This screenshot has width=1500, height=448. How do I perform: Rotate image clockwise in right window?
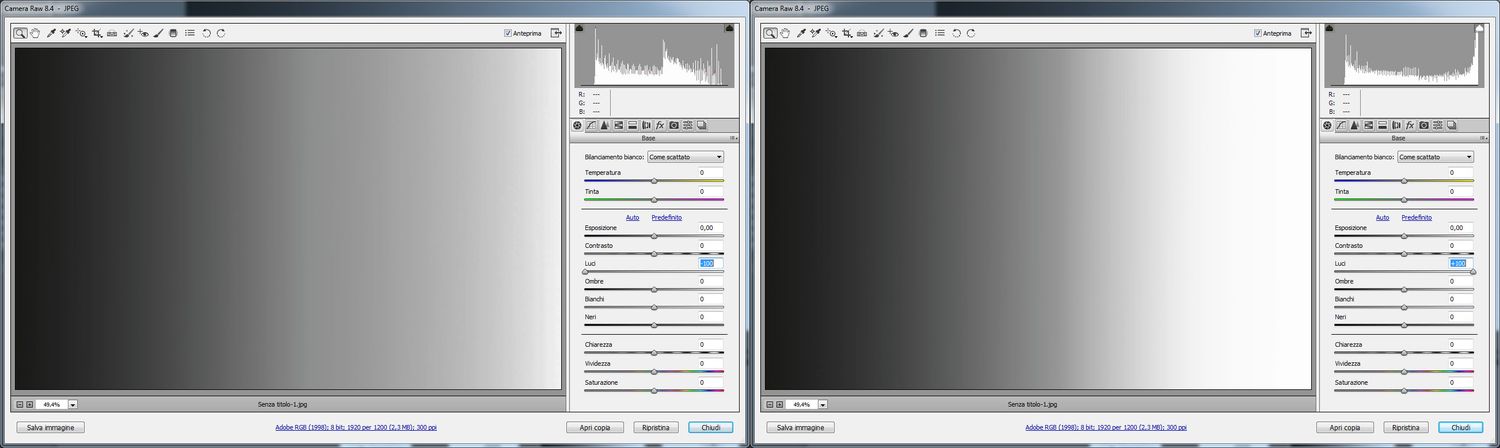tap(971, 33)
